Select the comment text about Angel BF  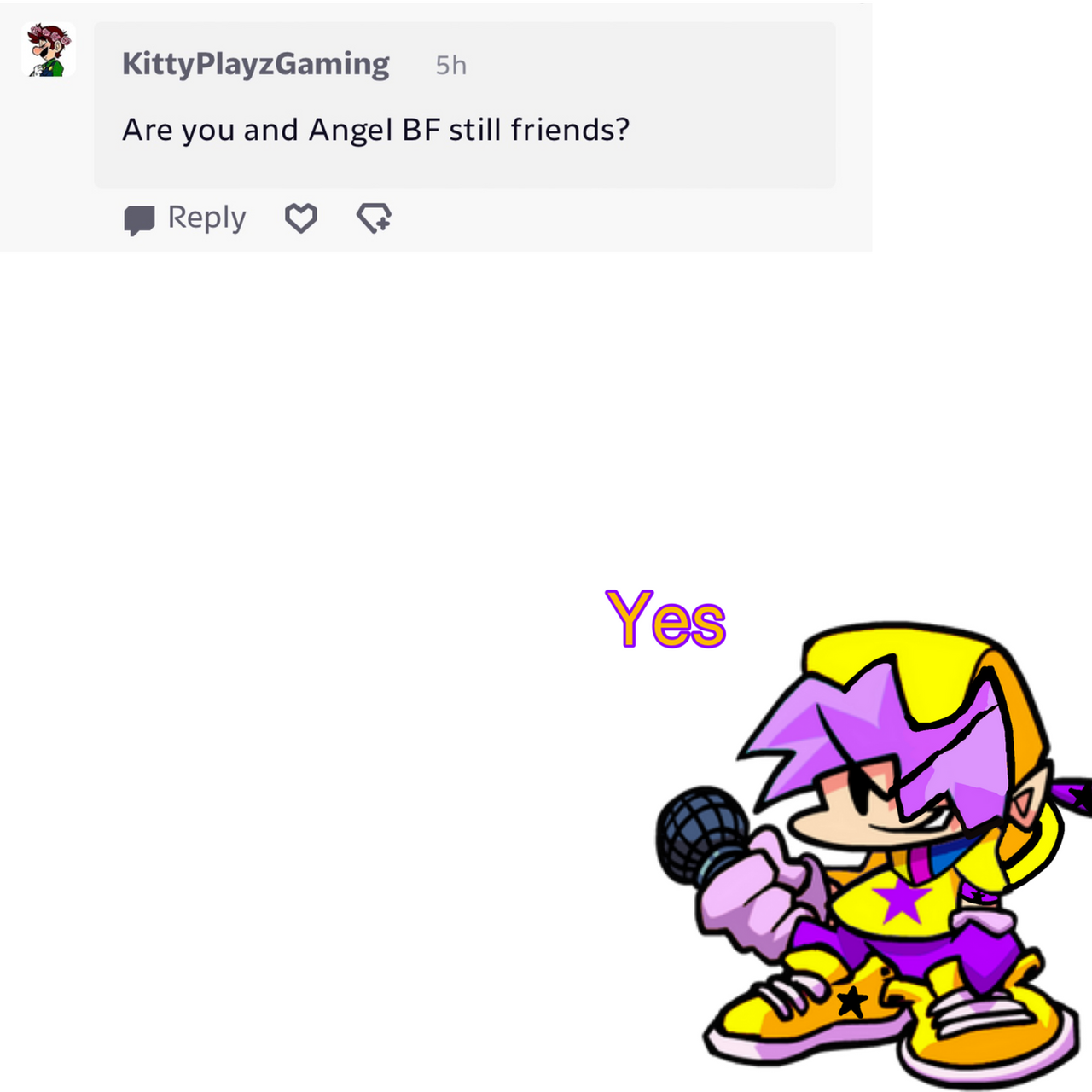375,130
